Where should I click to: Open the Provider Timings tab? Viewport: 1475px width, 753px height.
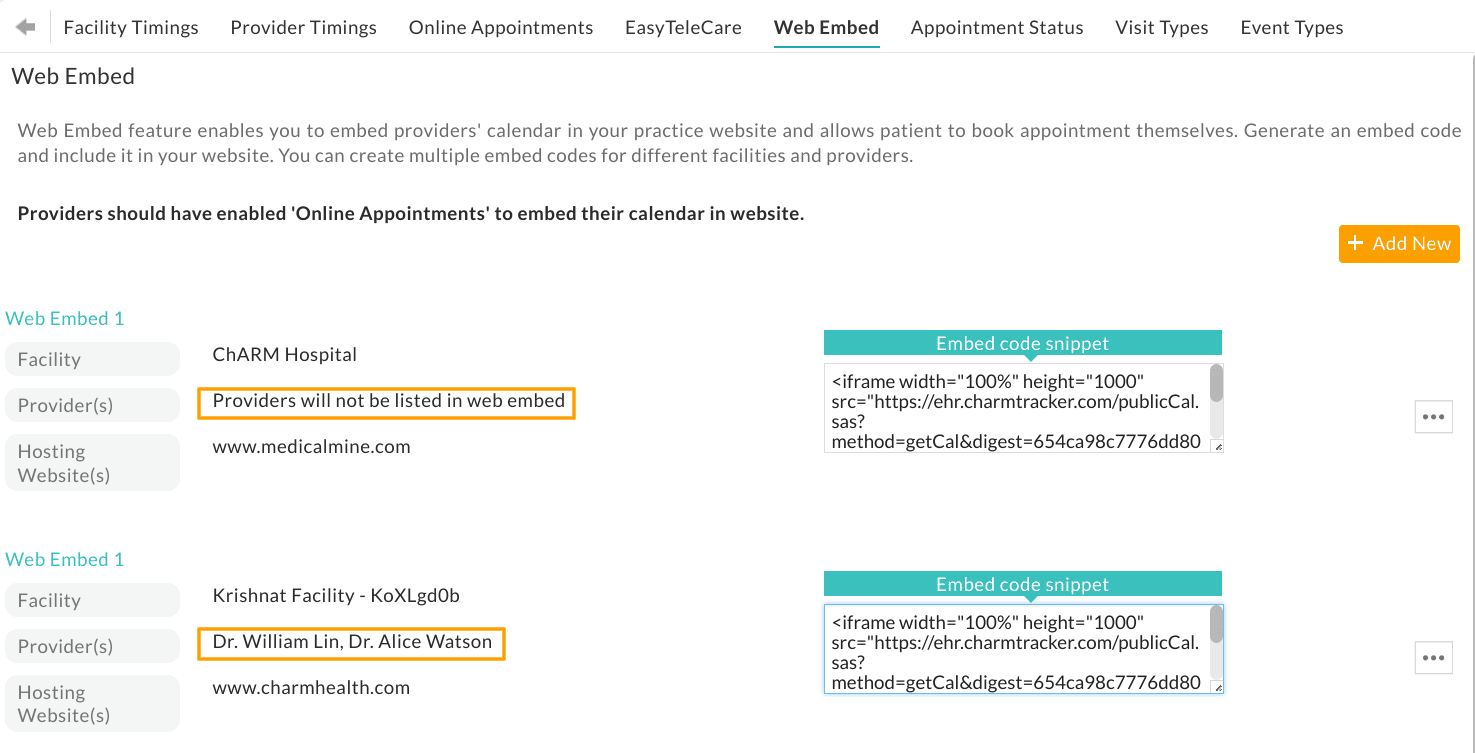point(303,28)
